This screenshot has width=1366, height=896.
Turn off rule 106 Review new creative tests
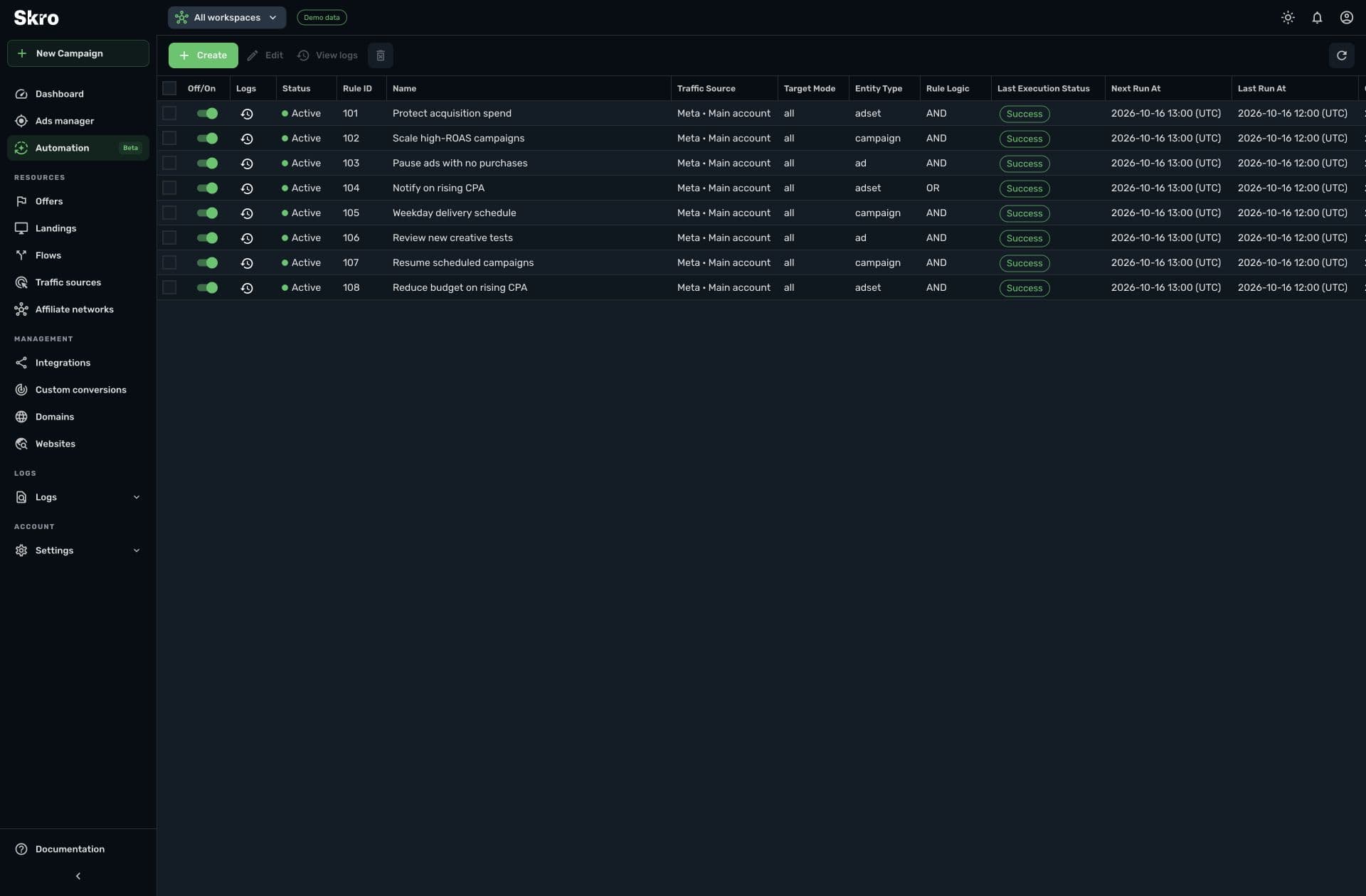(207, 238)
